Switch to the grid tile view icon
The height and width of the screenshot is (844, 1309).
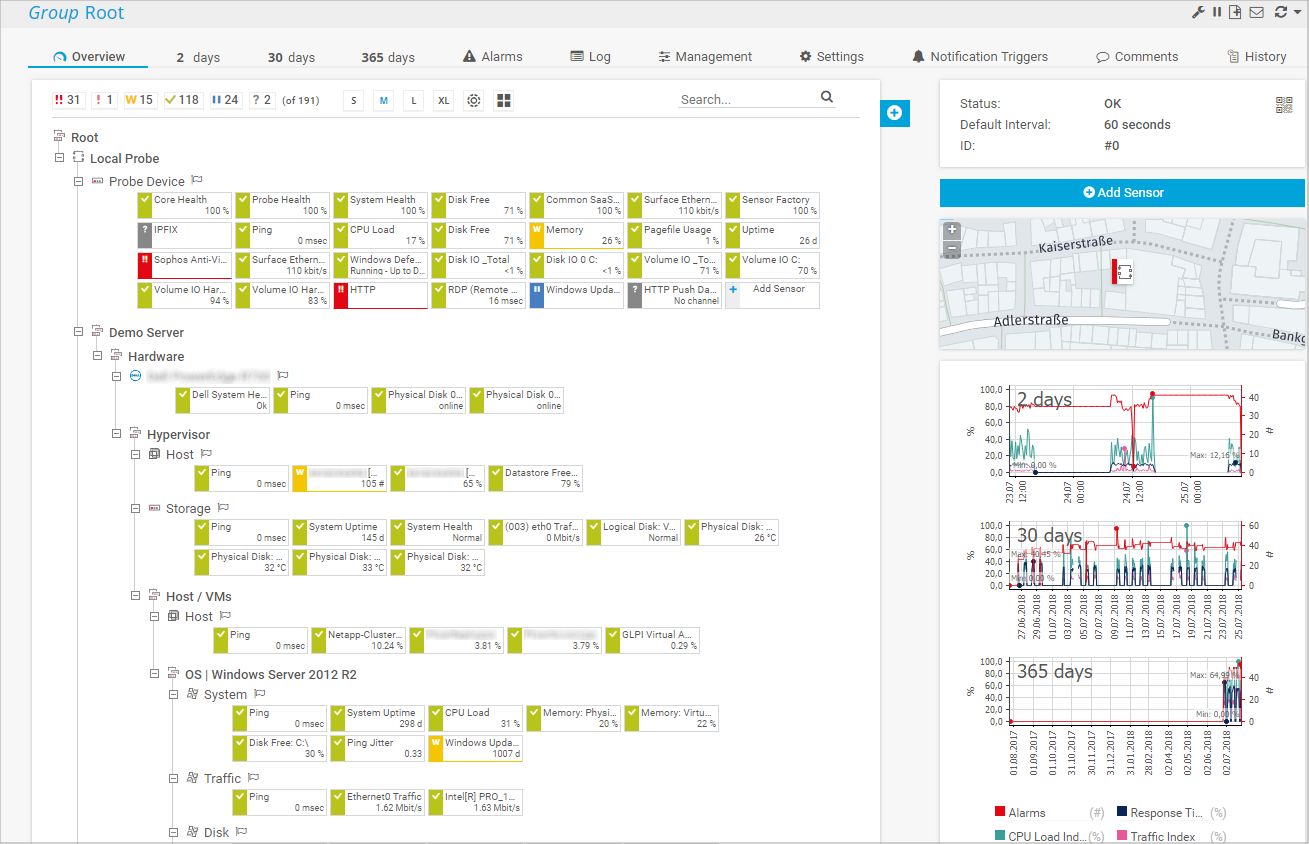click(504, 101)
